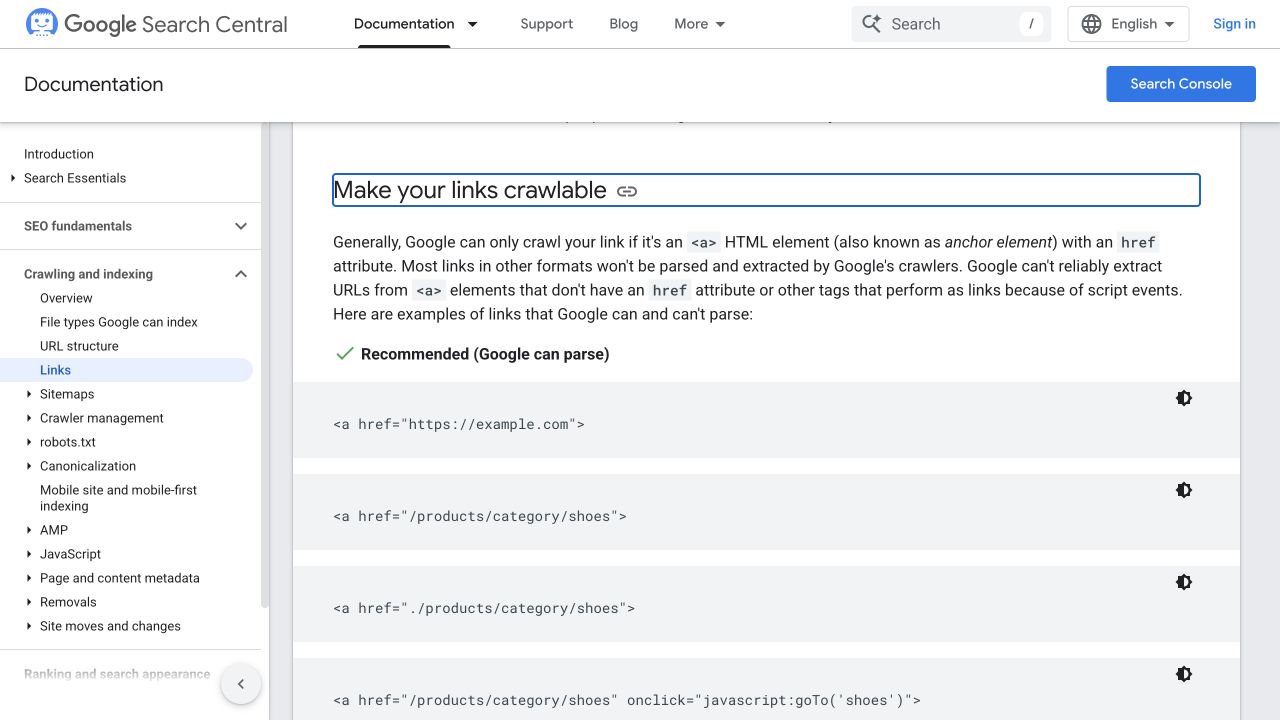This screenshot has width=1280, height=720.
Task: Open the Overview sidebar link
Action: pyautogui.click(x=66, y=298)
